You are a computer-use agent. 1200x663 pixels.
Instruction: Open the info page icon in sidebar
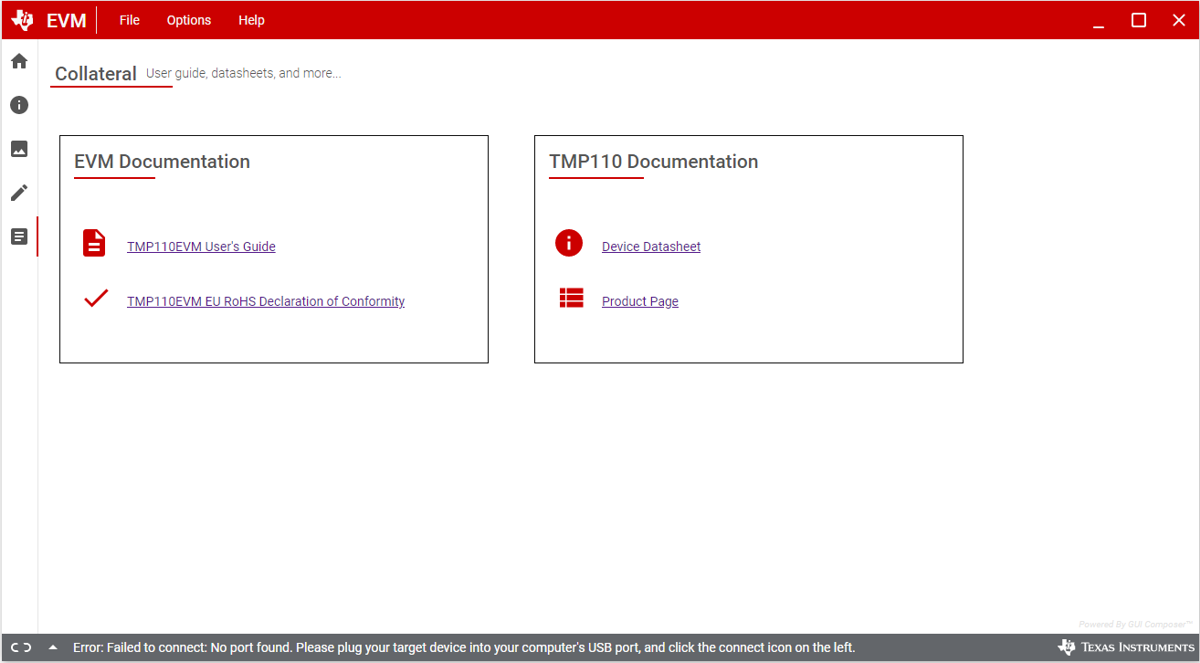(19, 105)
